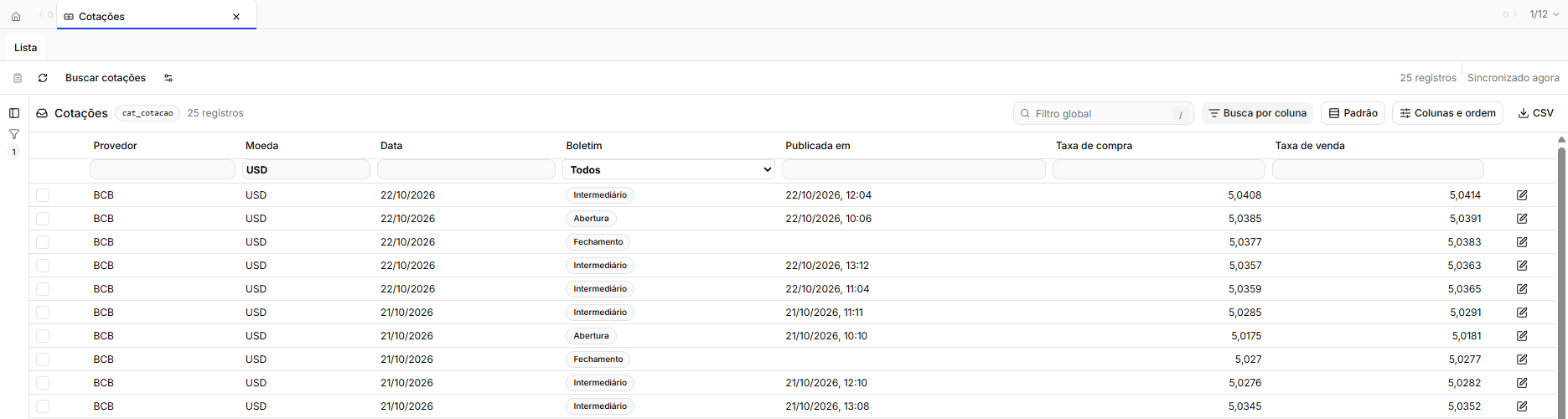Click the sale rate value 5,0352
1568x419 pixels.
pyautogui.click(x=1464, y=406)
